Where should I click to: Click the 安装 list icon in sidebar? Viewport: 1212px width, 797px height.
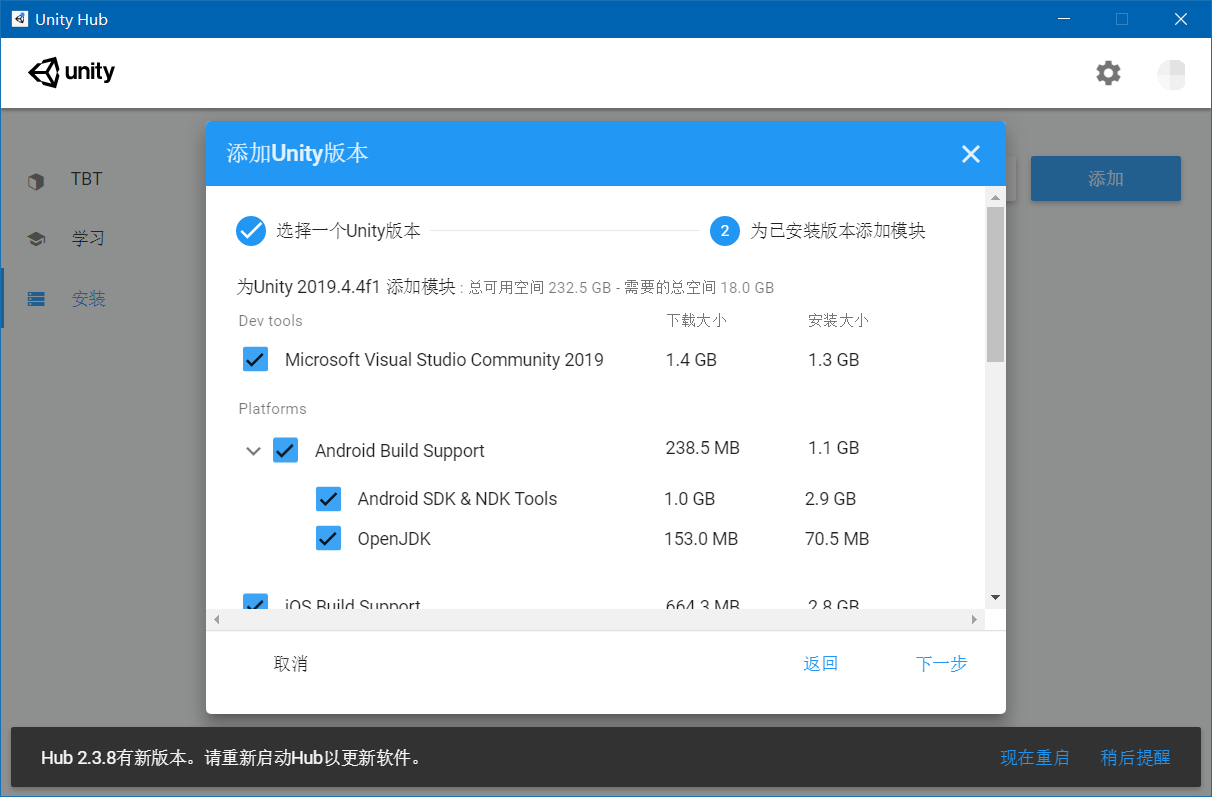pyautogui.click(x=37, y=299)
